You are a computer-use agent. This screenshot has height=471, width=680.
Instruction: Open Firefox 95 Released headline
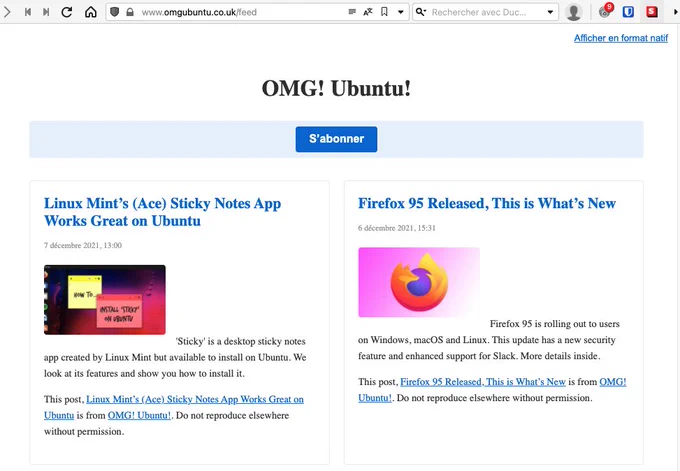(x=487, y=203)
